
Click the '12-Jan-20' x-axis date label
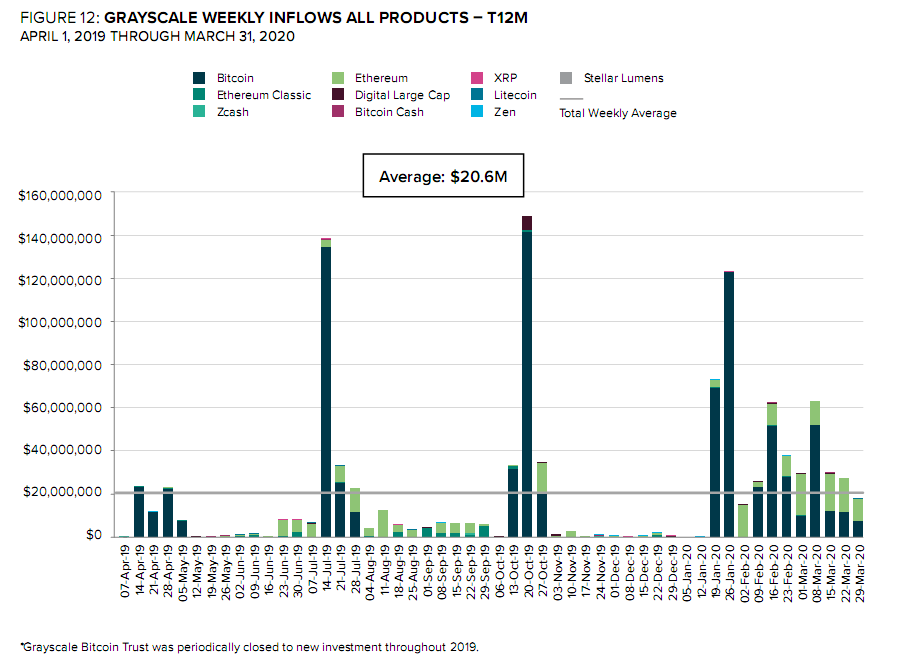[x=700, y=571]
